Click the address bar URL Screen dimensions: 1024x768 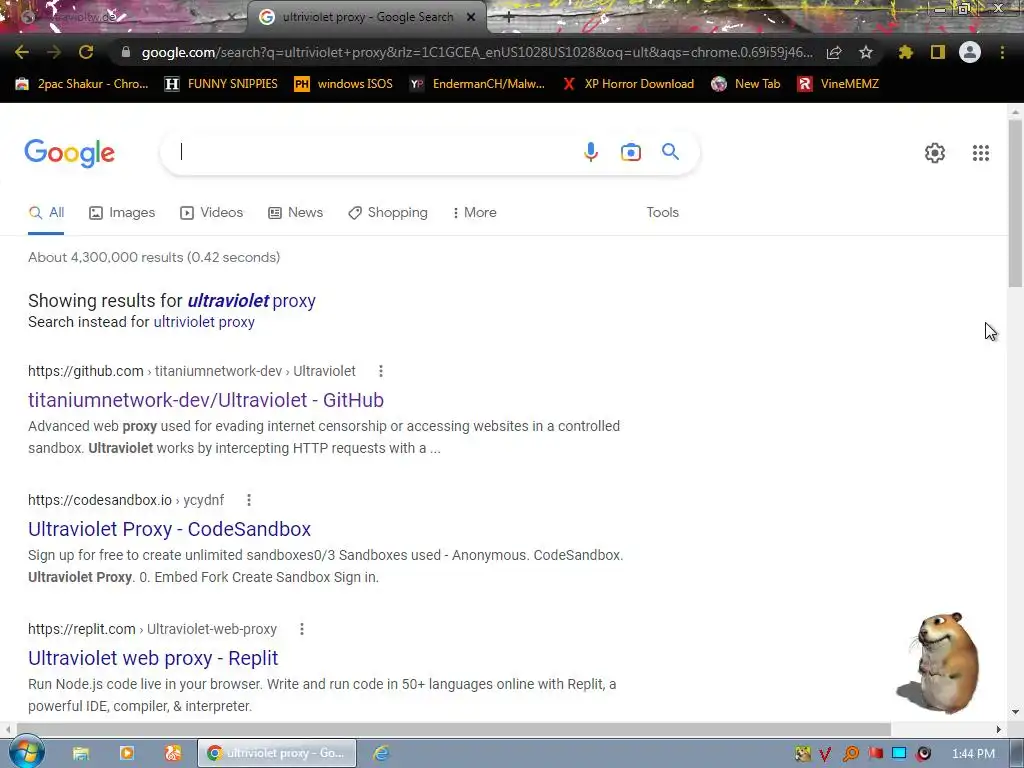(x=477, y=52)
